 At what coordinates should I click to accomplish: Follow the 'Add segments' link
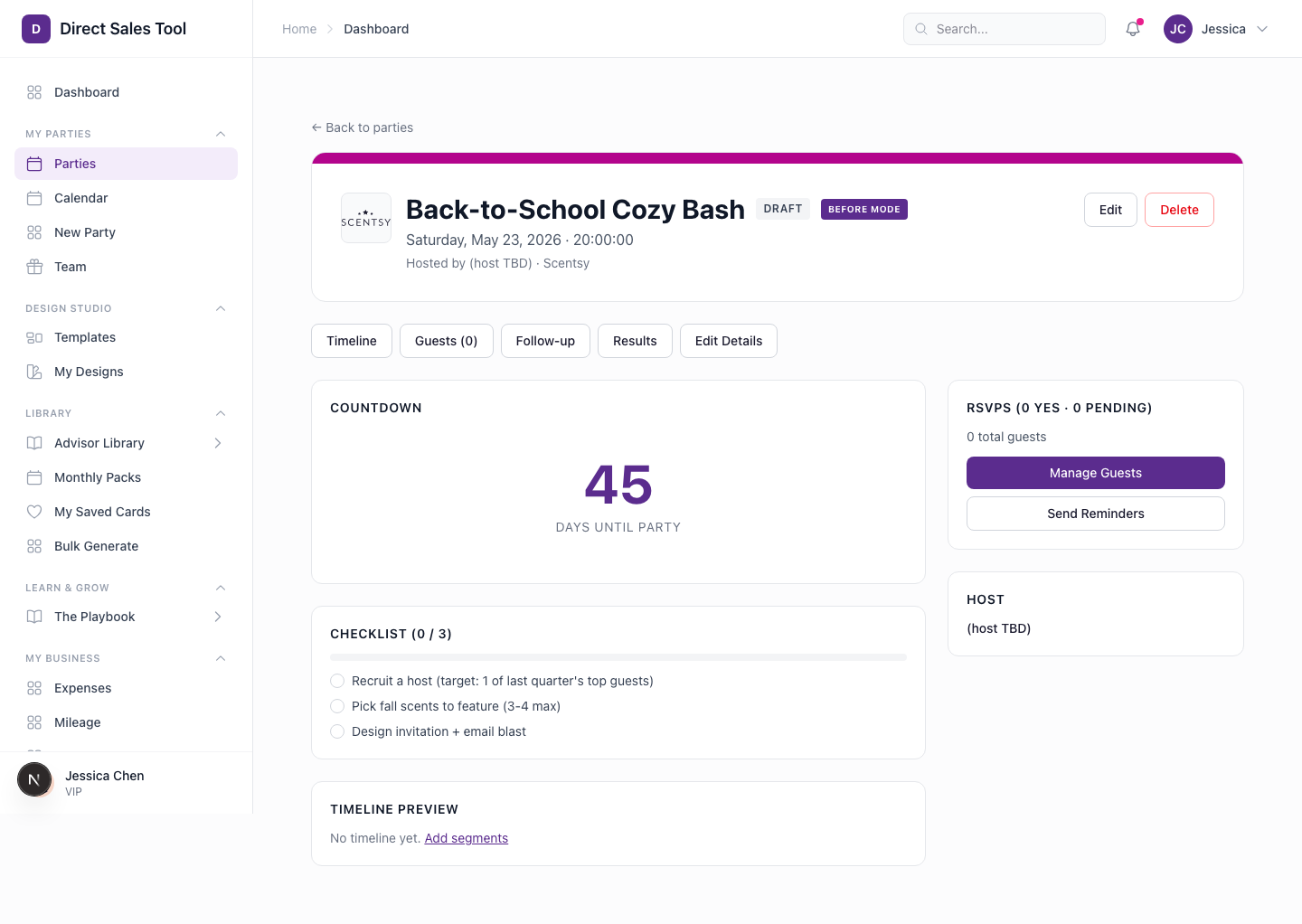[466, 838]
